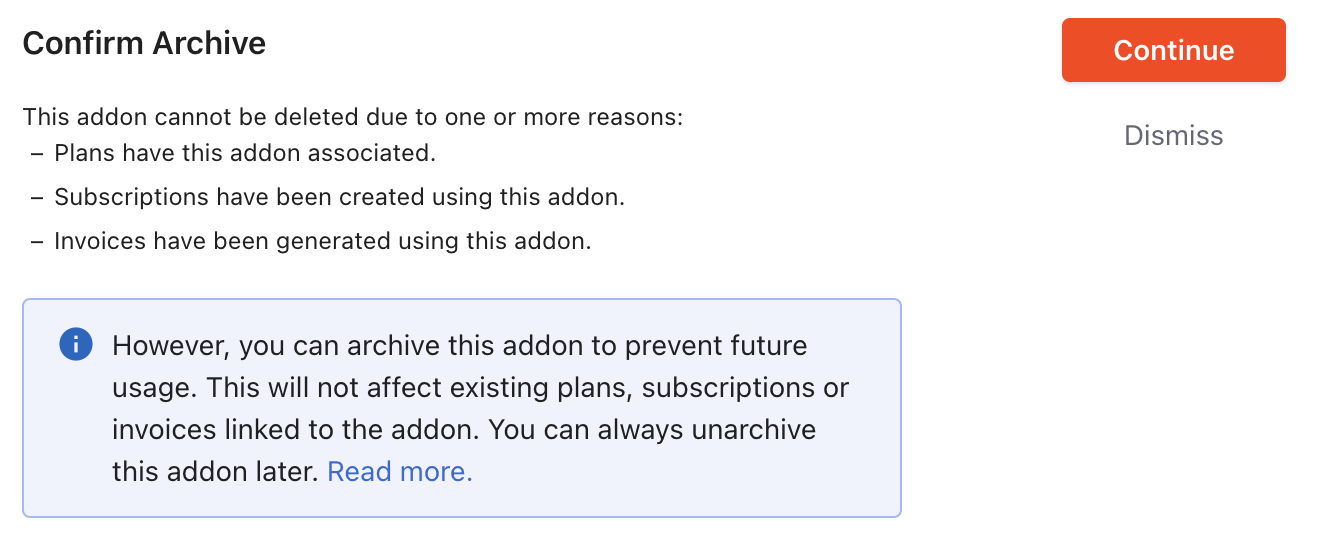Click the dash bullet before the Invoices reason
The height and width of the screenshot is (540, 1320).
[37, 242]
